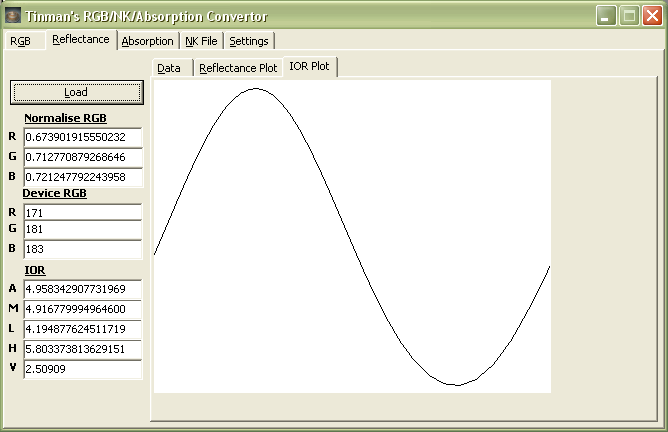Viewport: 668px width, 432px height.
Task: Select the IOR Plot tab
Action: coord(310,67)
